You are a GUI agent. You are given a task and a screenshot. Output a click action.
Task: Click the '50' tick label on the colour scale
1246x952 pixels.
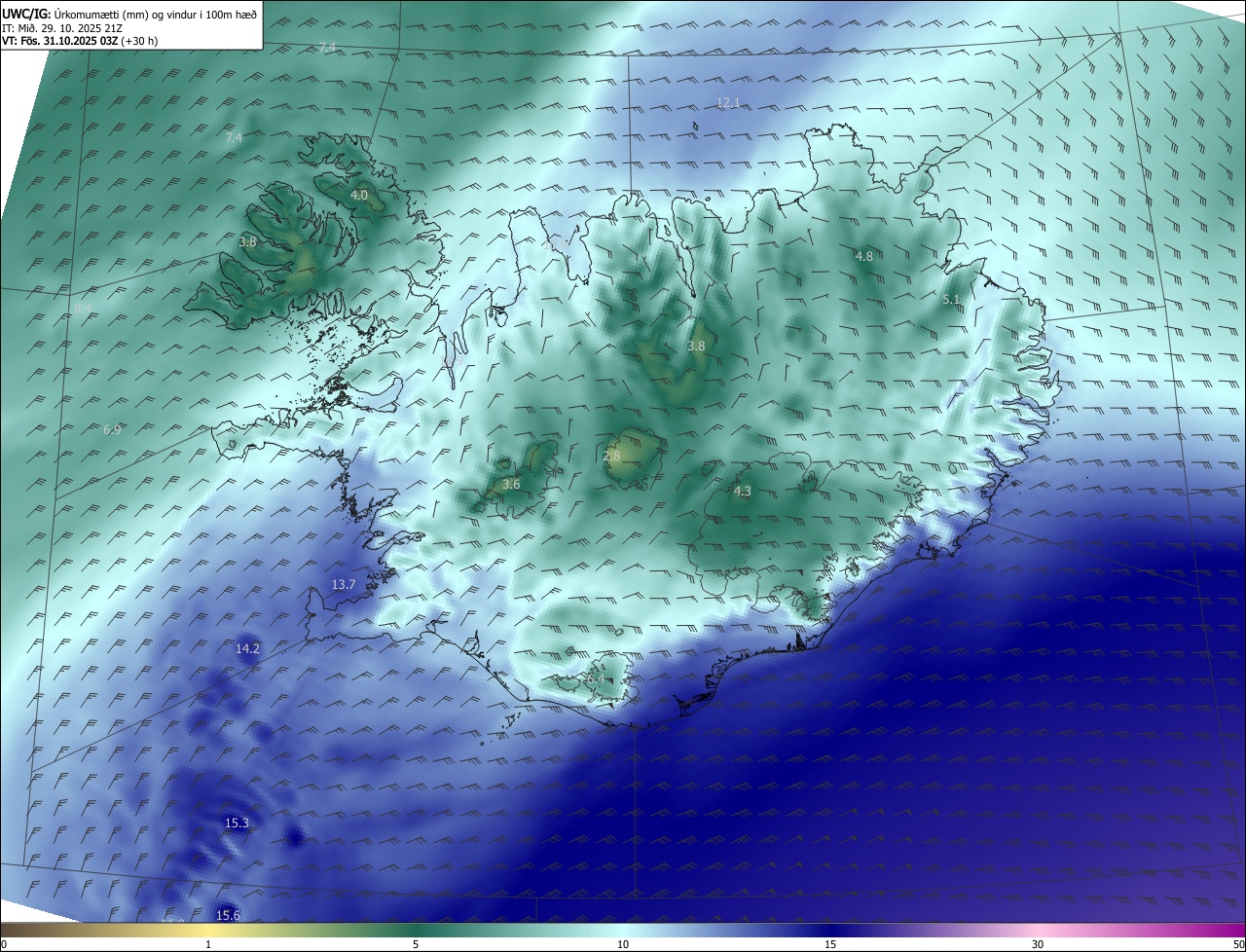click(1238, 944)
